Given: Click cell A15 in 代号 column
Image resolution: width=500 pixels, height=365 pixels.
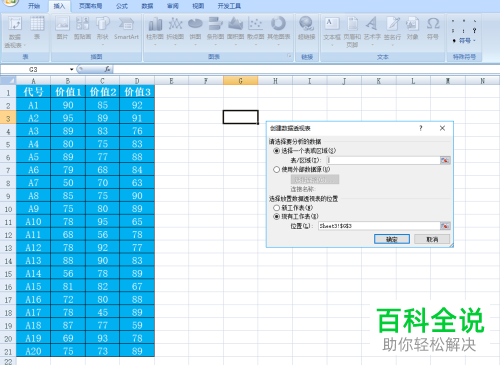Looking at the screenshot, I should [33, 287].
